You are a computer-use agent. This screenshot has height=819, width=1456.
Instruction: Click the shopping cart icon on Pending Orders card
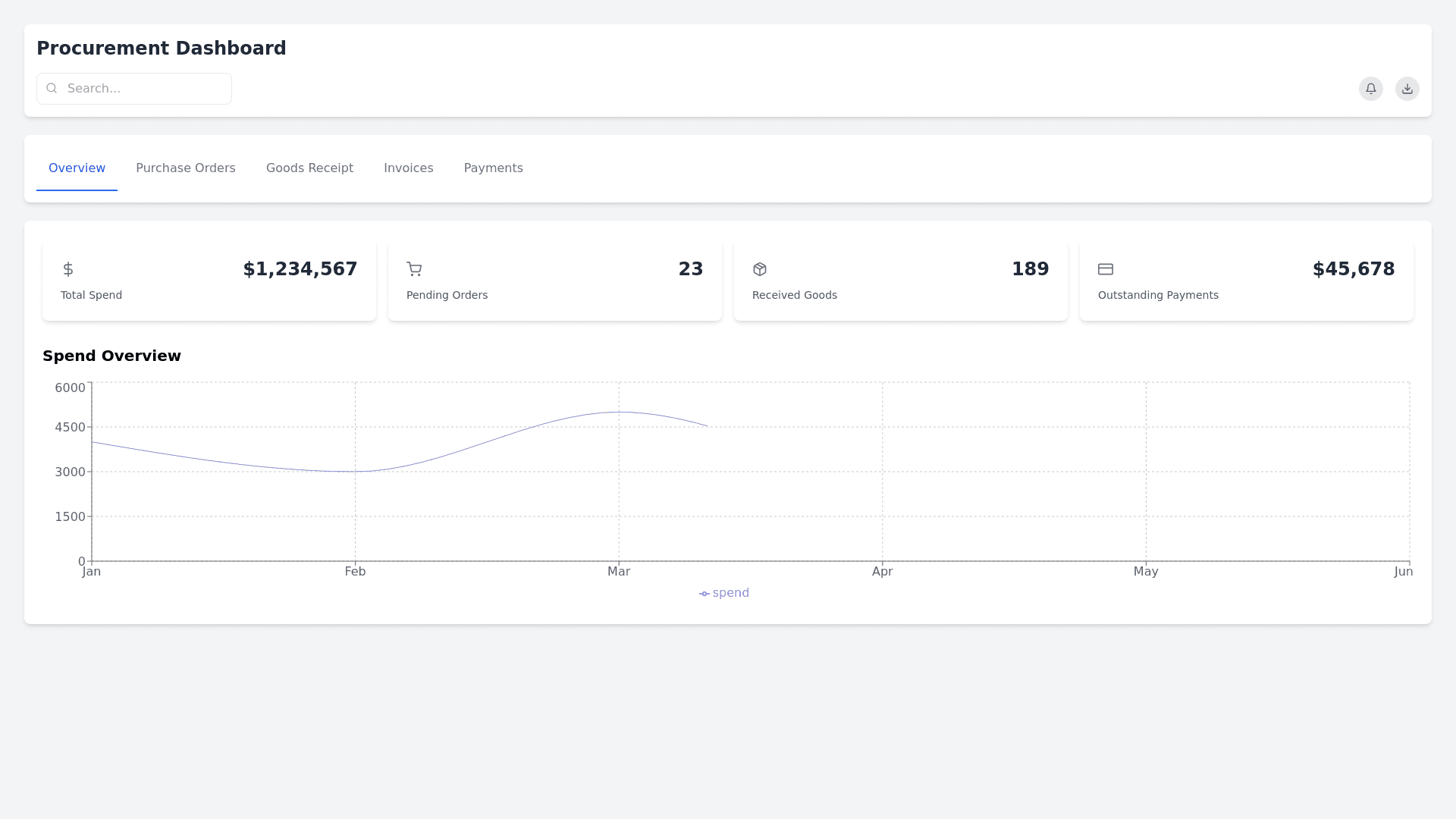click(x=414, y=269)
